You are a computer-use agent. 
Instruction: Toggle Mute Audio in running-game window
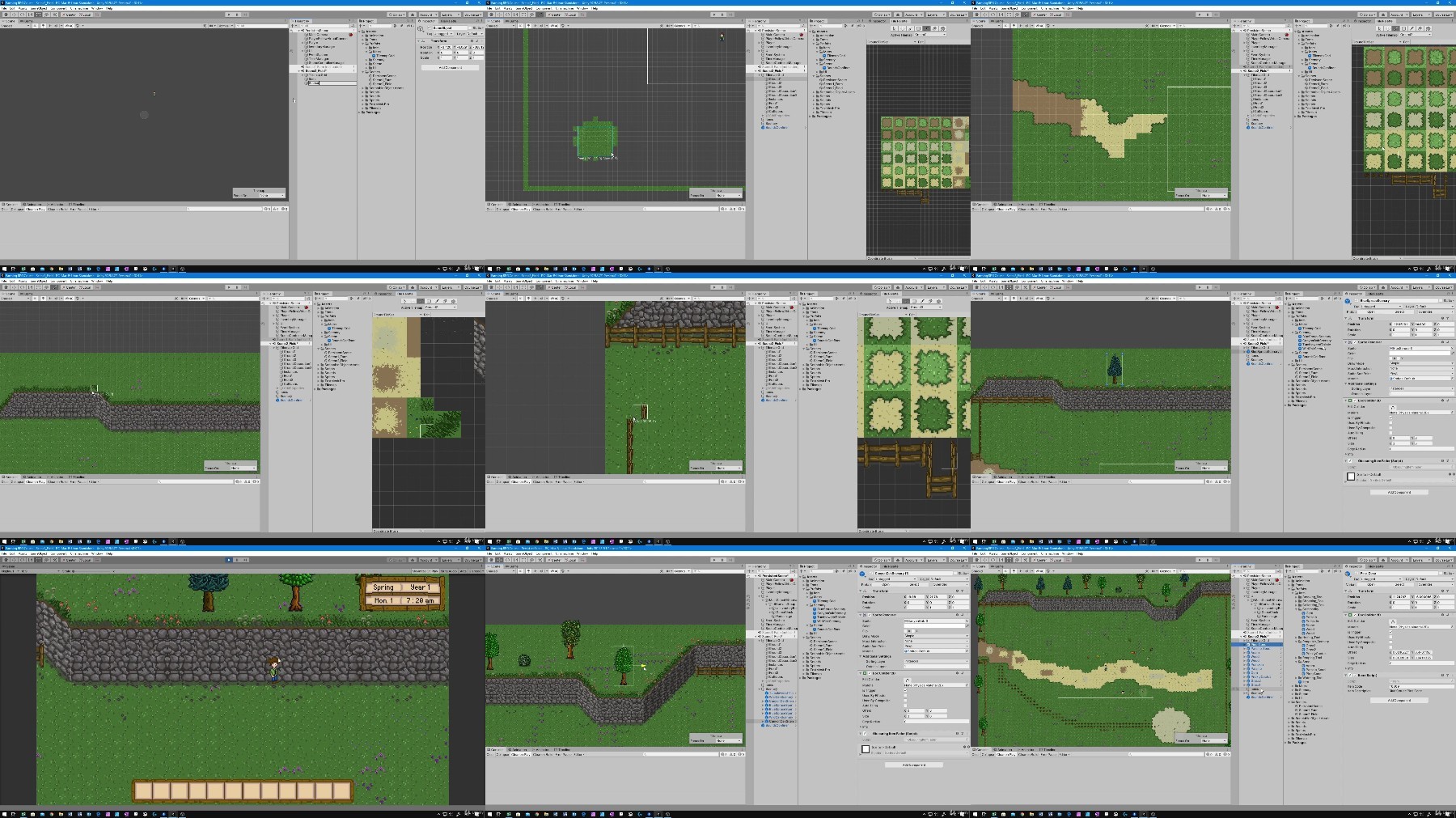tap(449, 571)
